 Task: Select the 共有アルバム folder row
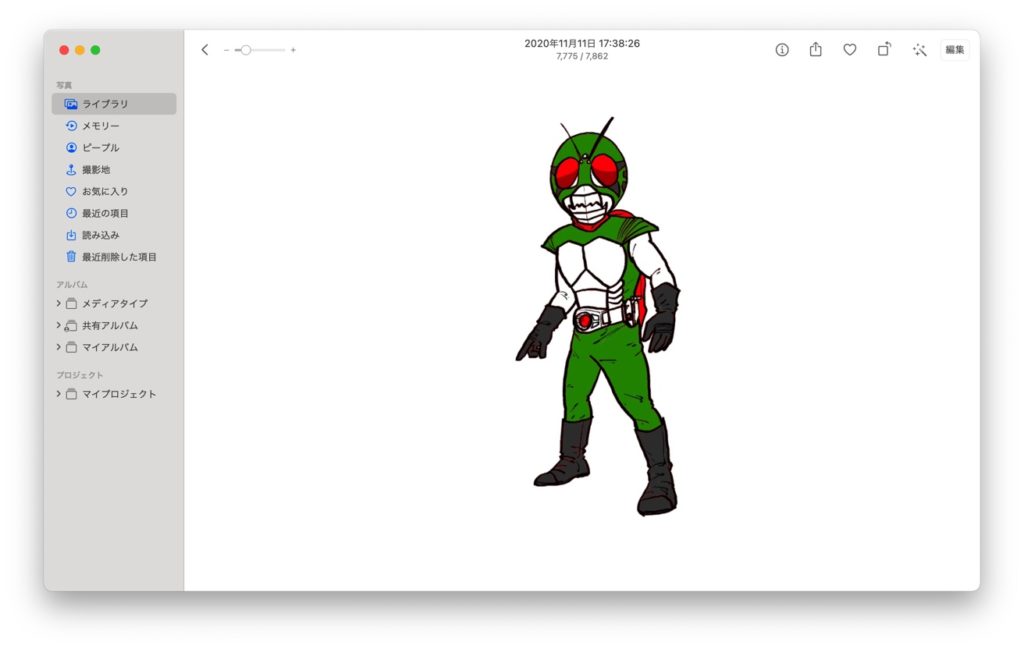(x=114, y=325)
